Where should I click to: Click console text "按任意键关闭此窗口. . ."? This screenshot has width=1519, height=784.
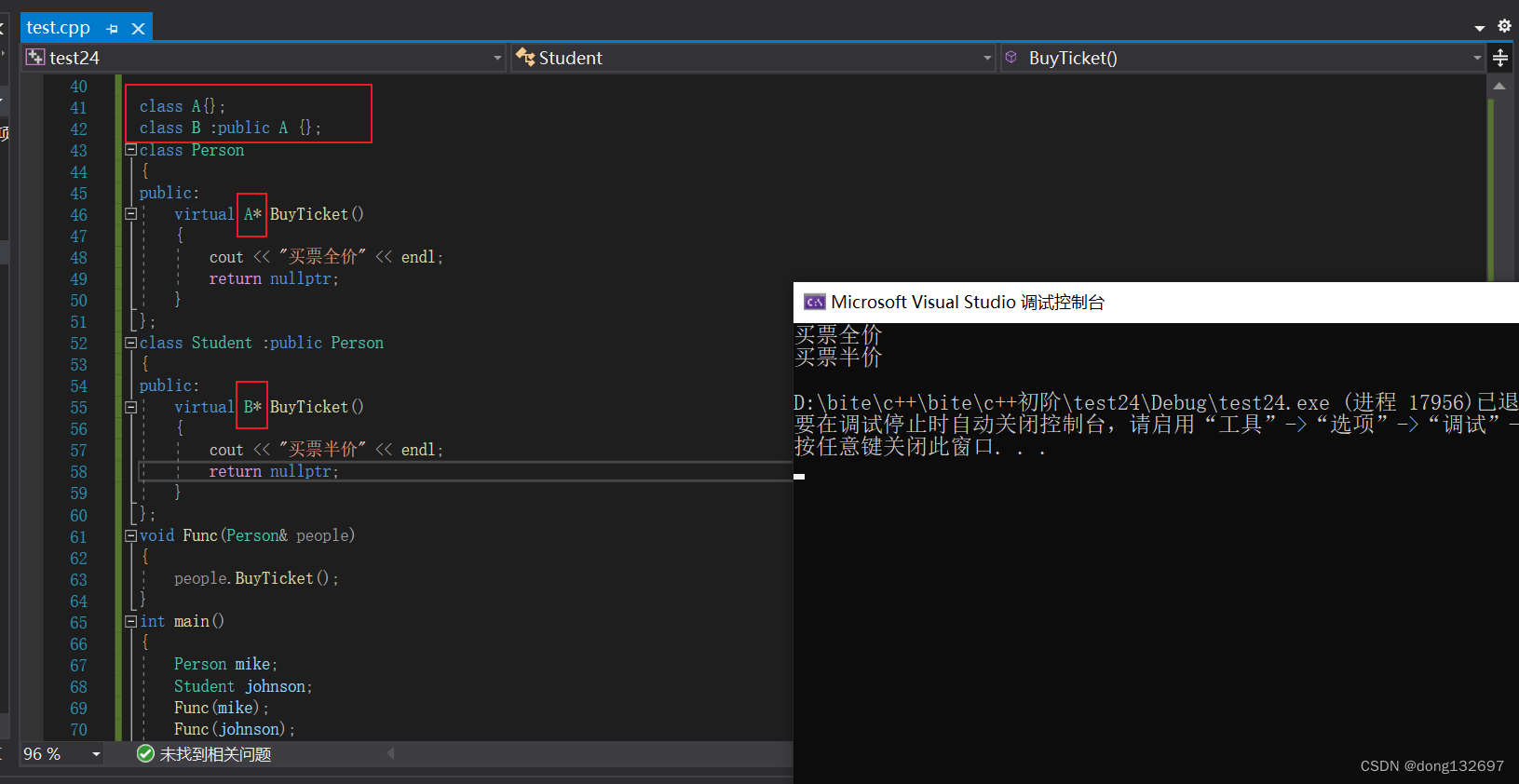pos(920,447)
